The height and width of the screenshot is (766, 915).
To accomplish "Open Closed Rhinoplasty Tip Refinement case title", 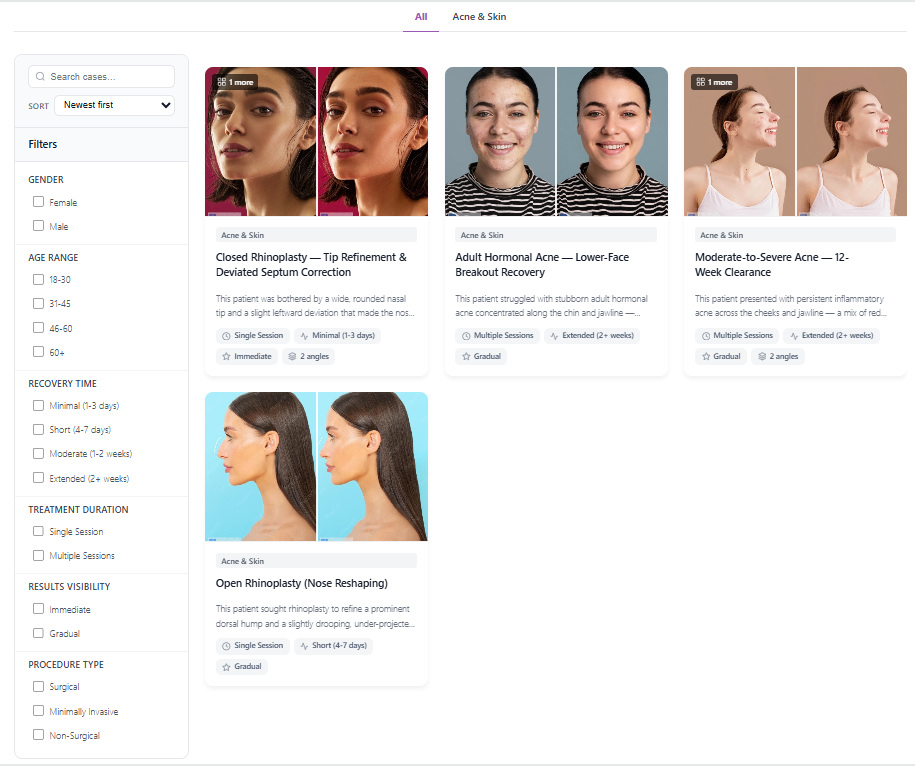I will coord(311,265).
